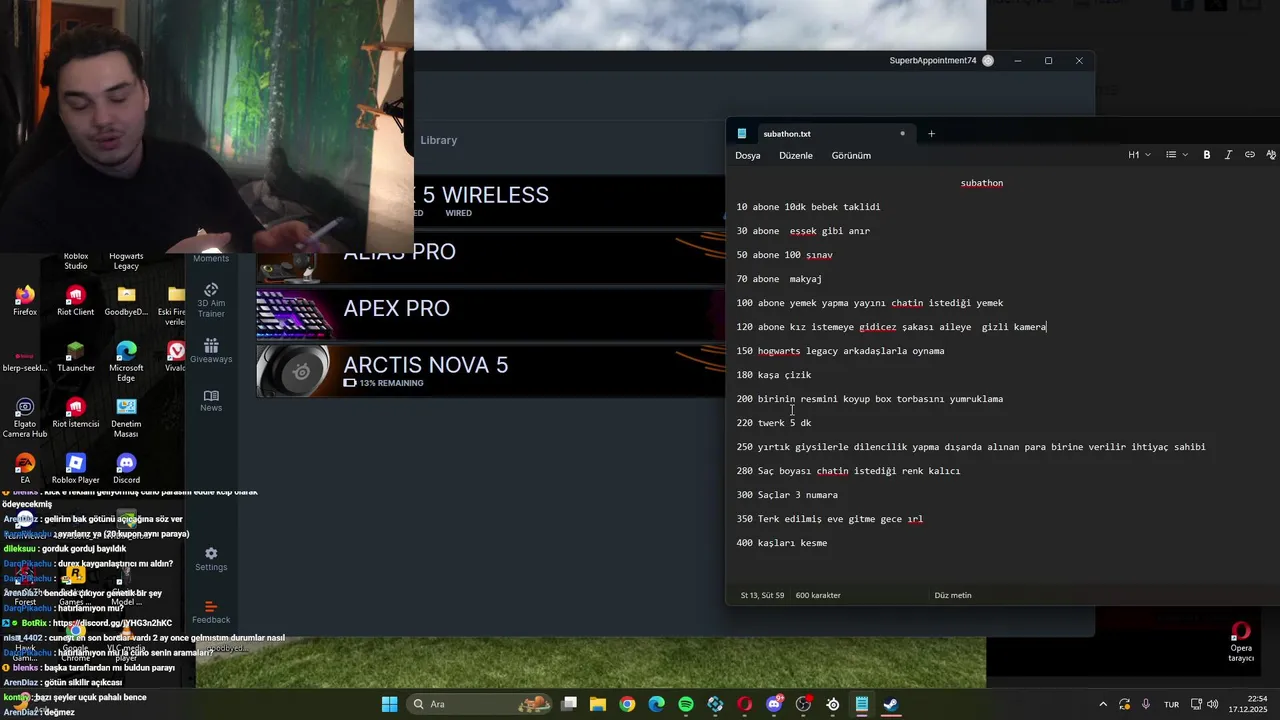1280x720 pixels.
Task: Click the microphone tray icon
Action: pyautogui.click(x=1146, y=704)
